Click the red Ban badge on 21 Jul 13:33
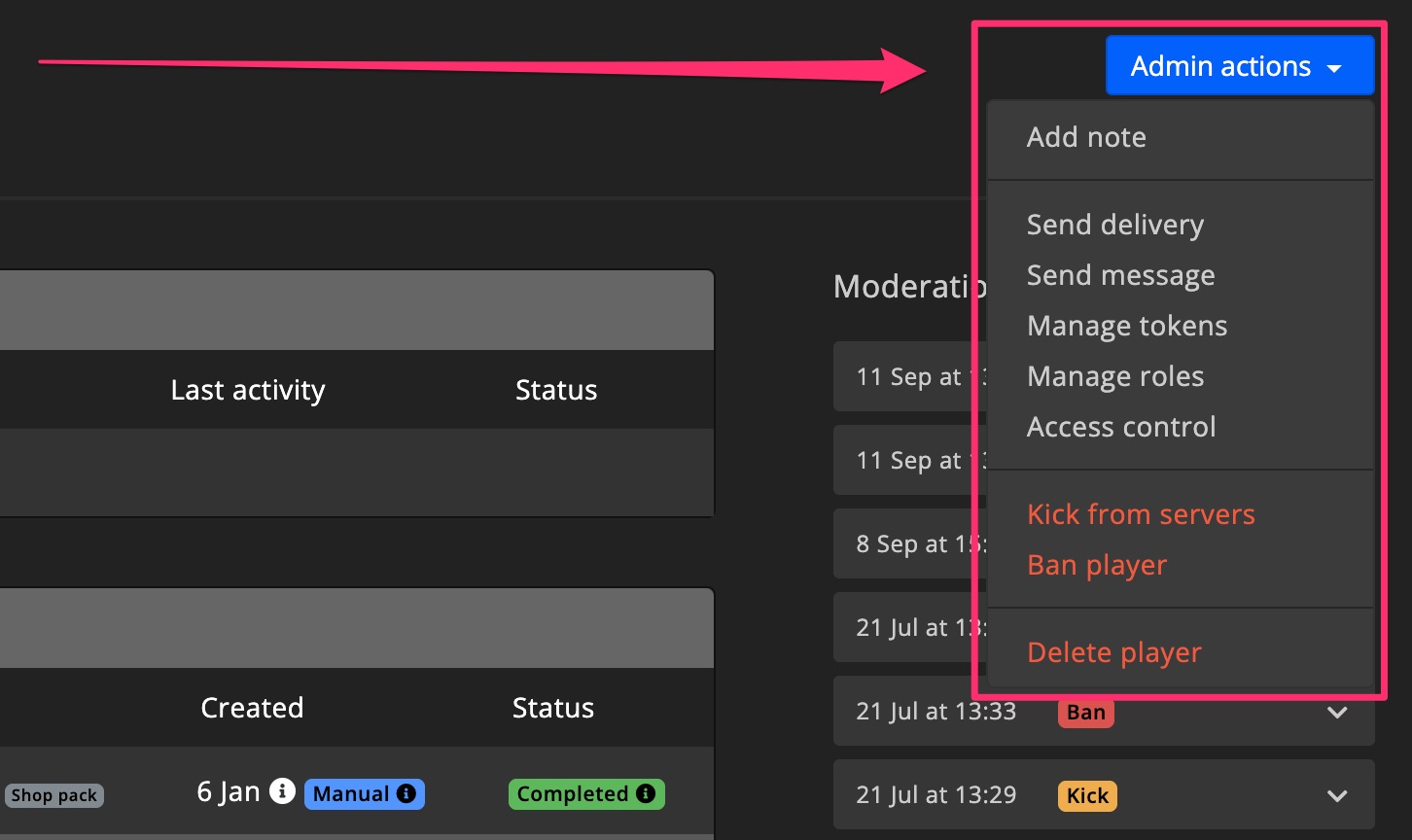Image resolution: width=1412 pixels, height=840 pixels. (1085, 712)
